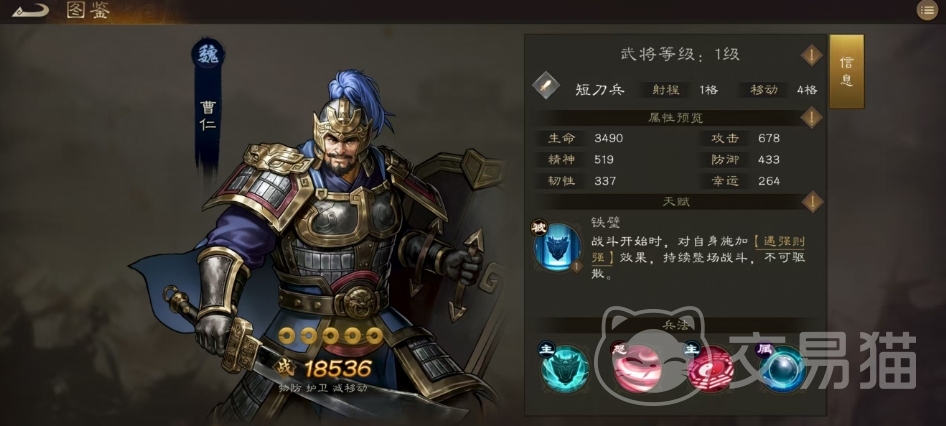The image size is (946, 426).
Task: Tap the info diamond beside 天赋
Action: point(811,202)
